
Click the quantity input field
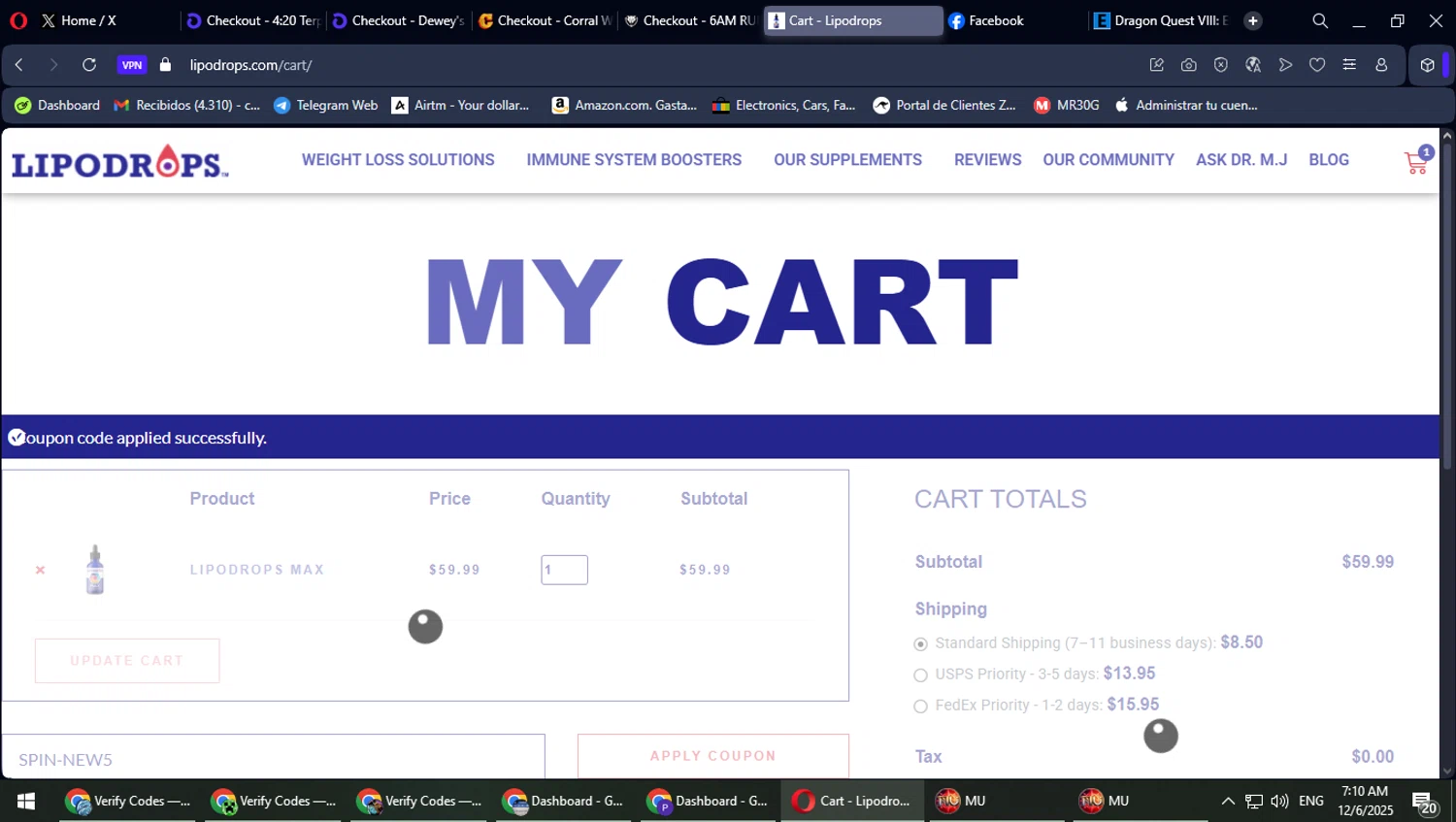pos(564,570)
